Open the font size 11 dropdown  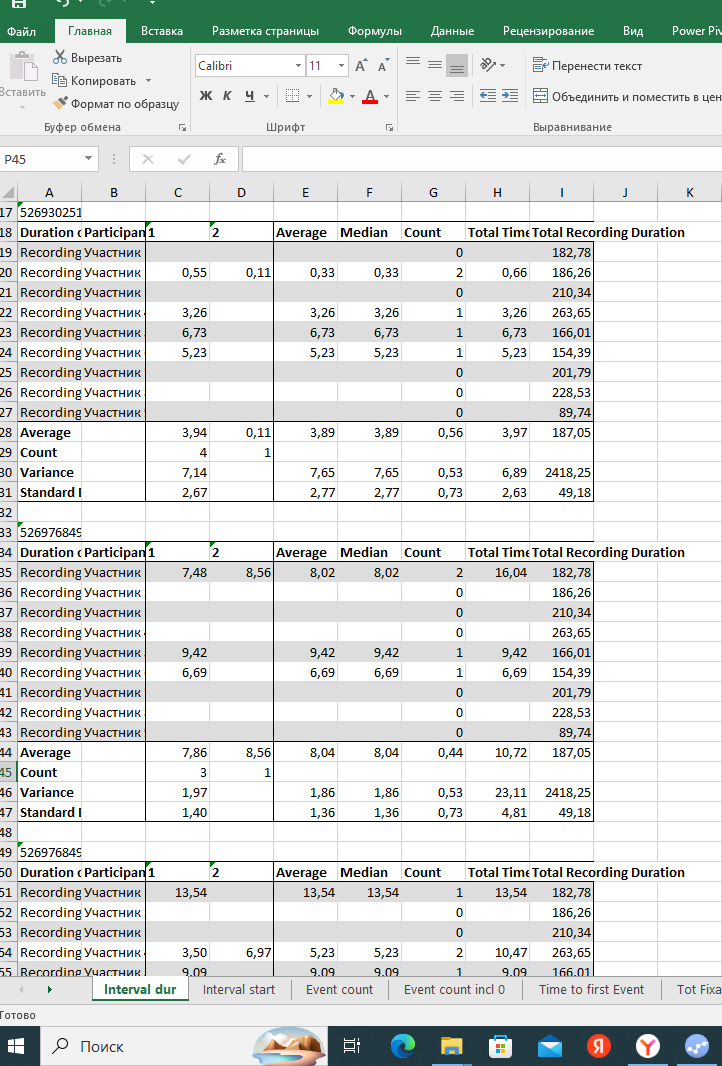pyautogui.click(x=341, y=66)
